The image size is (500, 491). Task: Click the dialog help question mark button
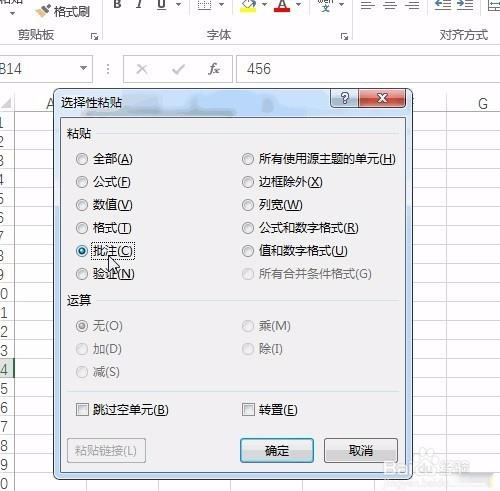[344, 98]
